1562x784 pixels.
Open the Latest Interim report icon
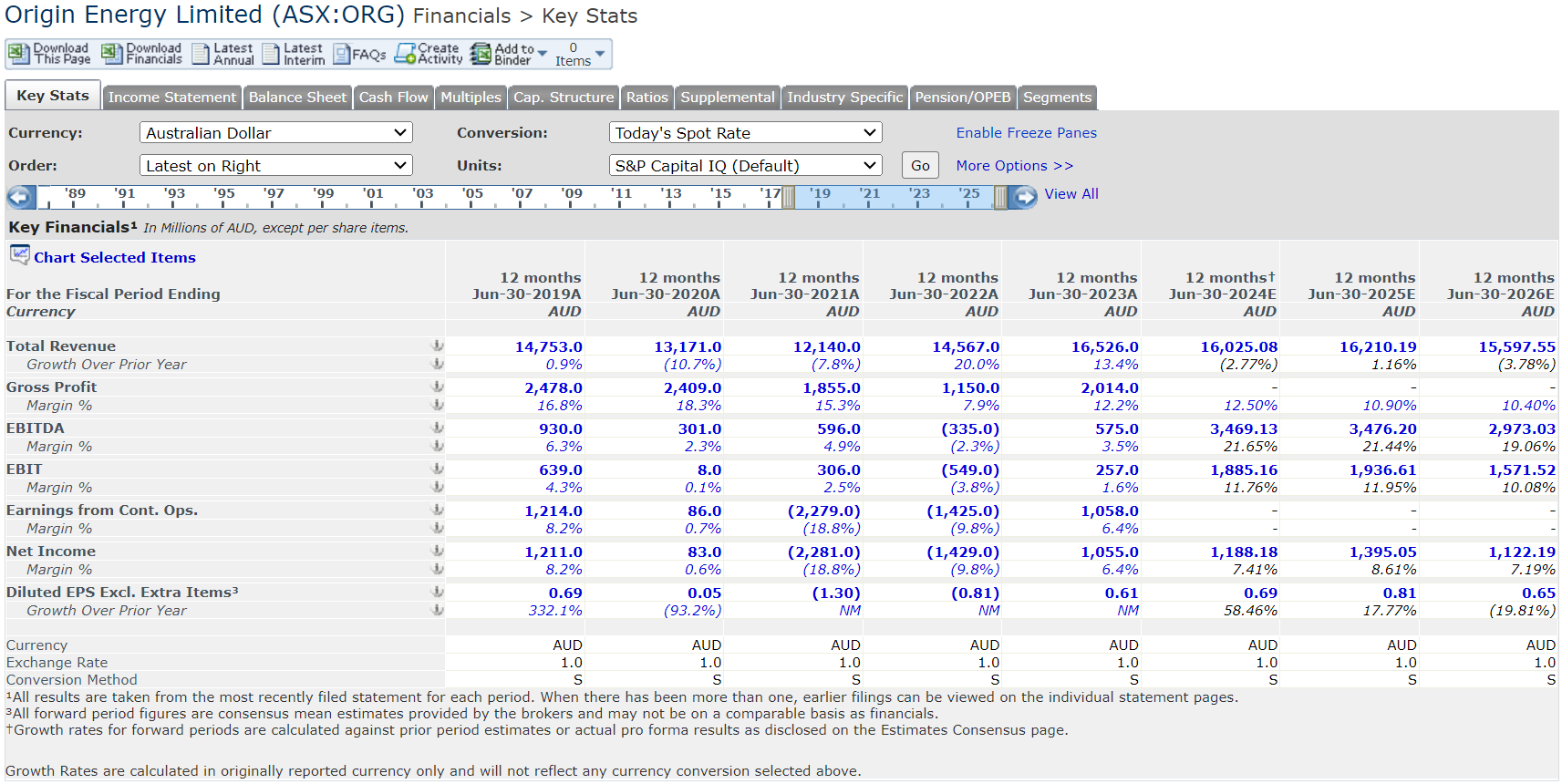(x=271, y=54)
